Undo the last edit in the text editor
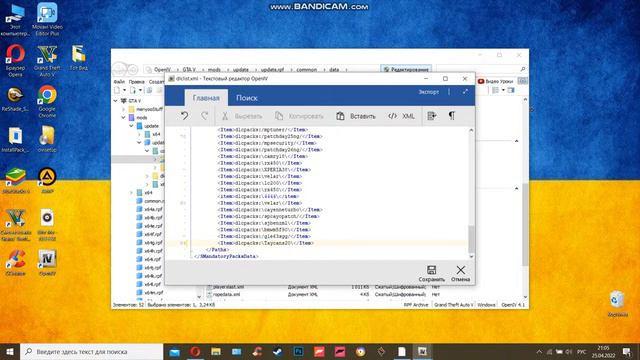The width and height of the screenshot is (640, 360). 184,116
